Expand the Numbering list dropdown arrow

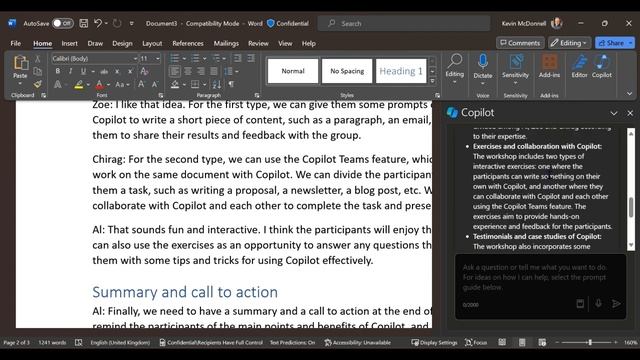[204, 59]
